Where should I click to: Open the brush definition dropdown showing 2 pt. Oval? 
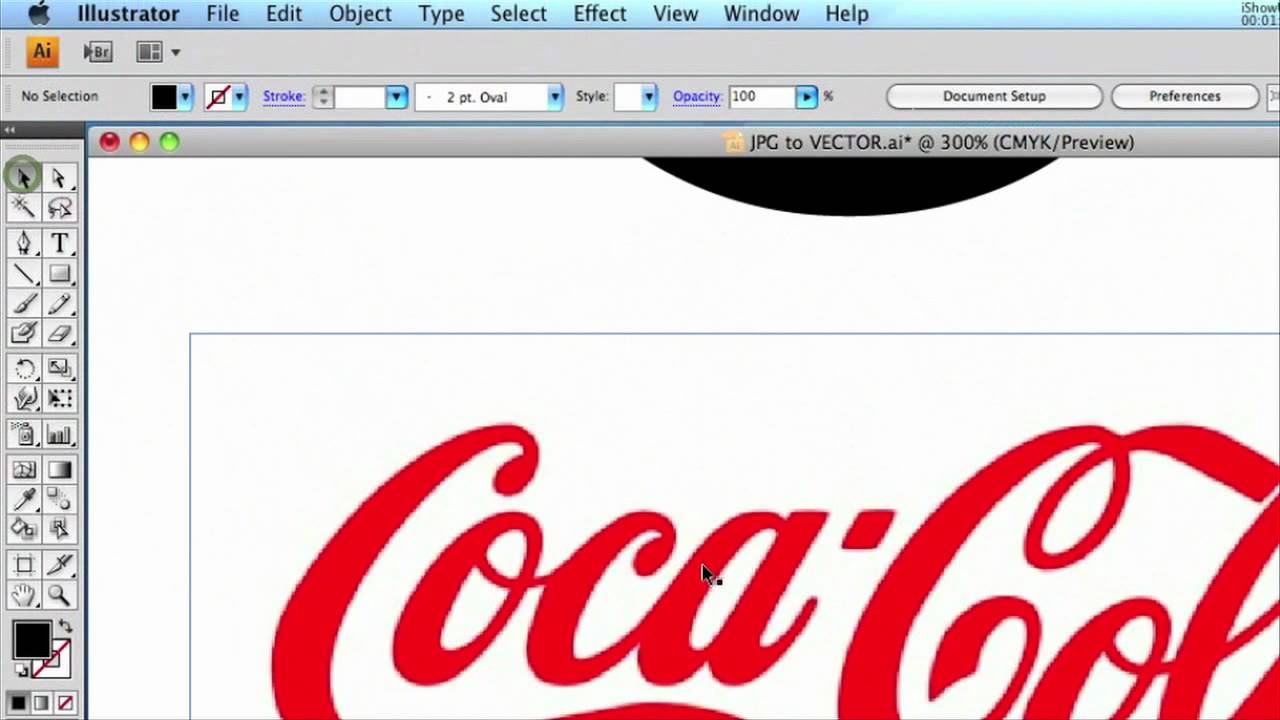point(554,96)
